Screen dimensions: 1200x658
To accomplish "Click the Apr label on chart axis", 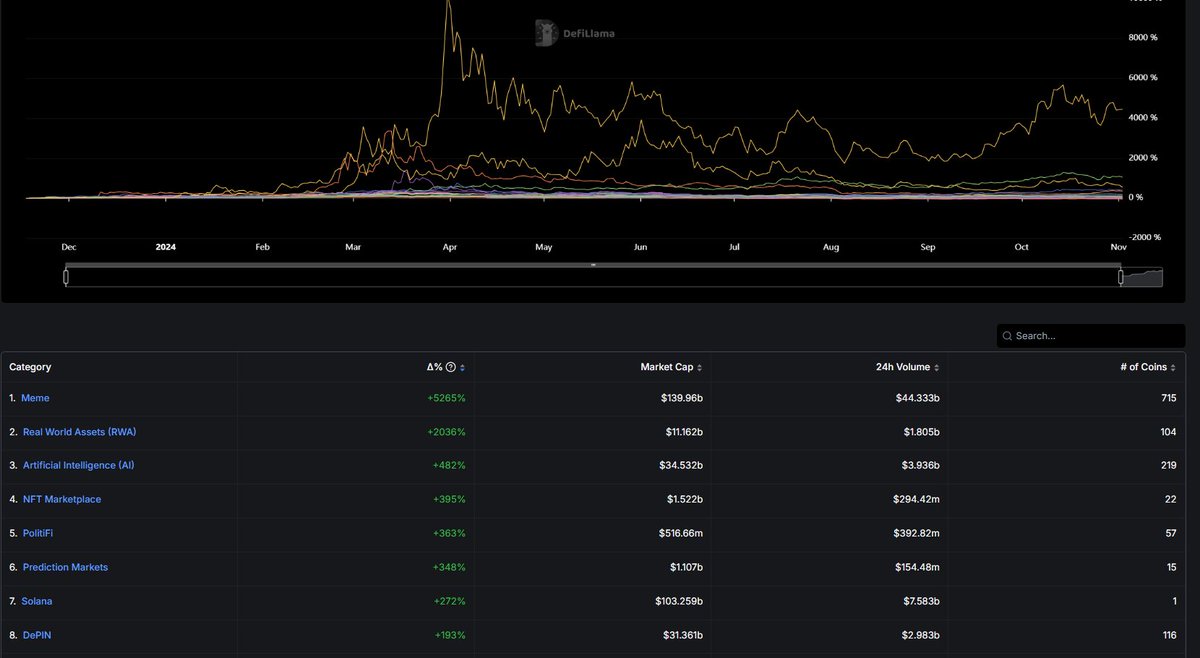I will click(x=449, y=246).
